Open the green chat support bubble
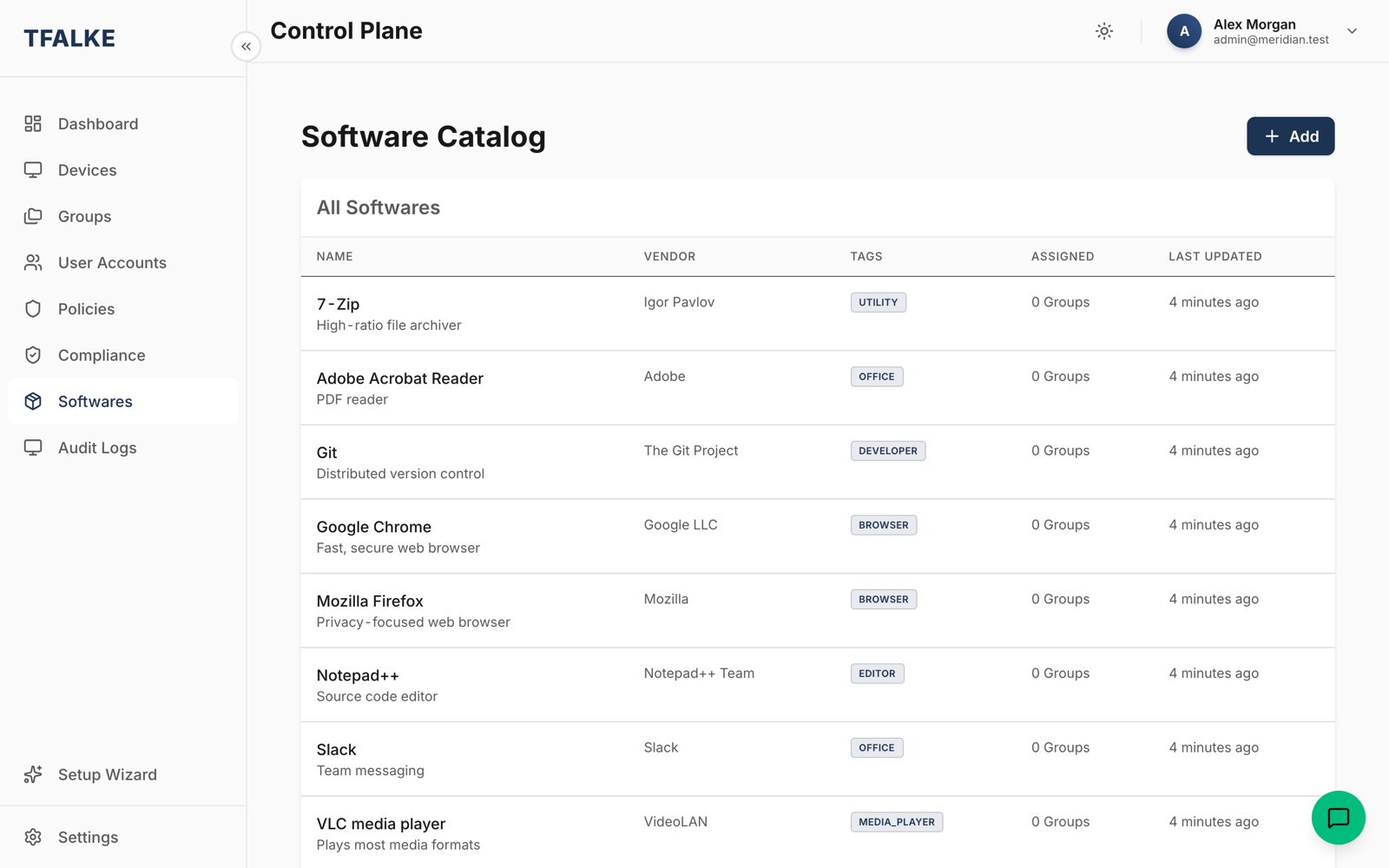This screenshot has width=1389, height=868. (1338, 818)
